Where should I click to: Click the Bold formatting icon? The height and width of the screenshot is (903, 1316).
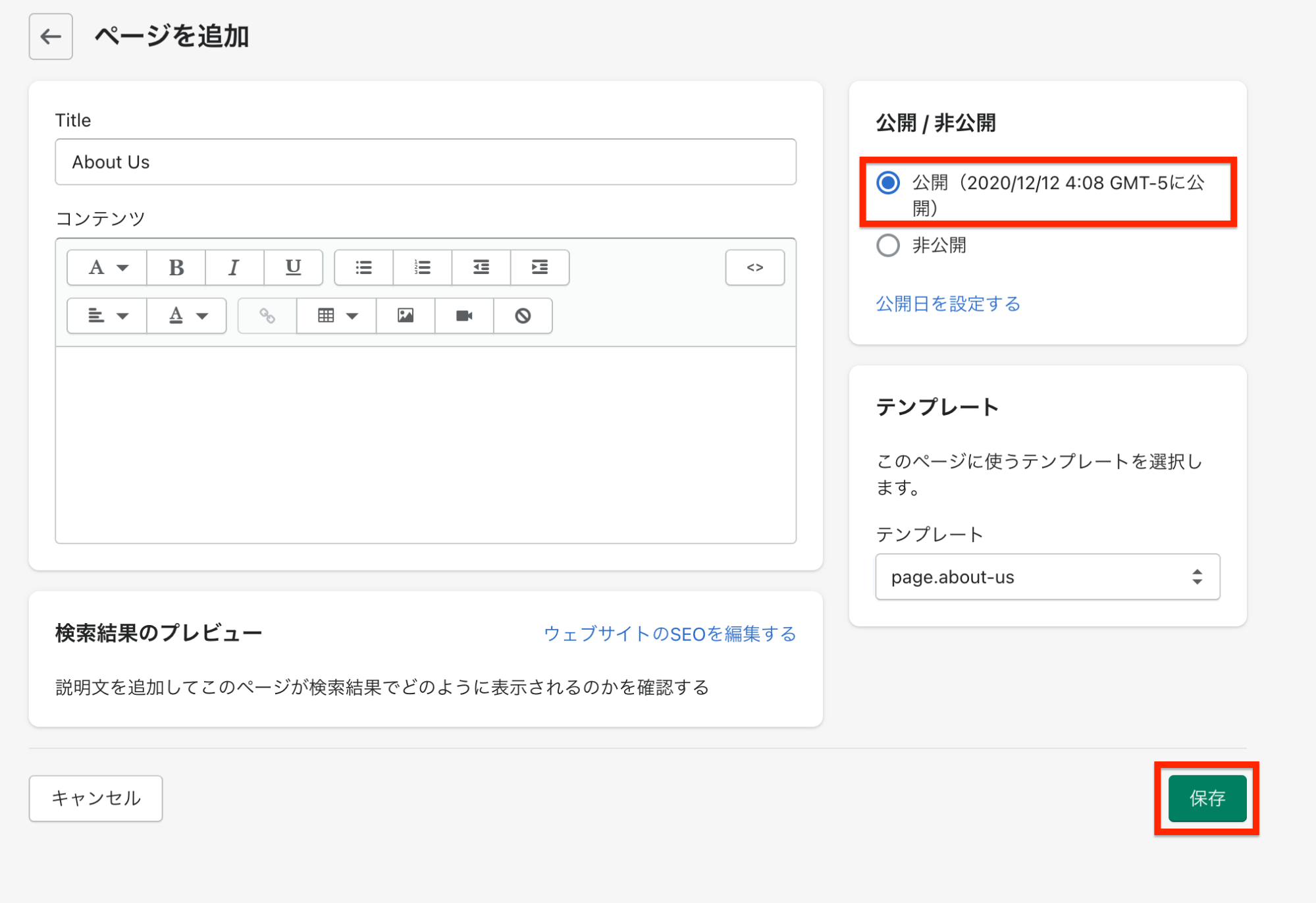(176, 267)
